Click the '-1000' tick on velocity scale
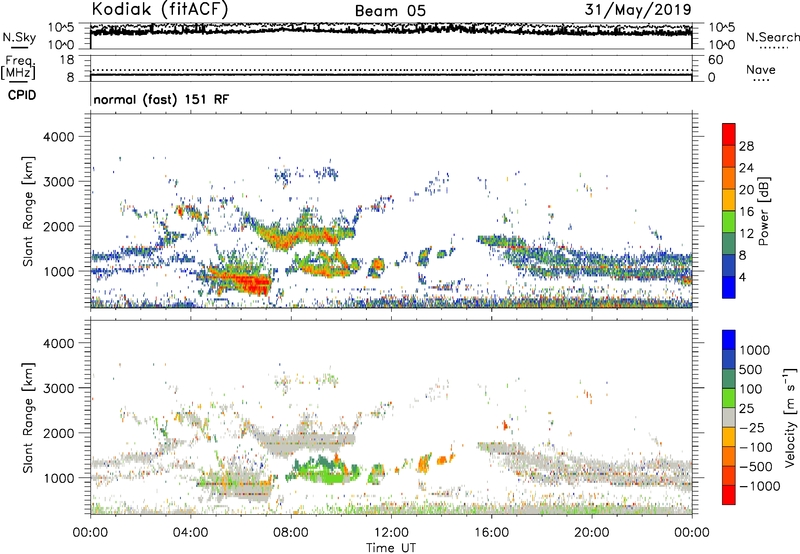Screen dimensions: 800x554 click(x=759, y=486)
